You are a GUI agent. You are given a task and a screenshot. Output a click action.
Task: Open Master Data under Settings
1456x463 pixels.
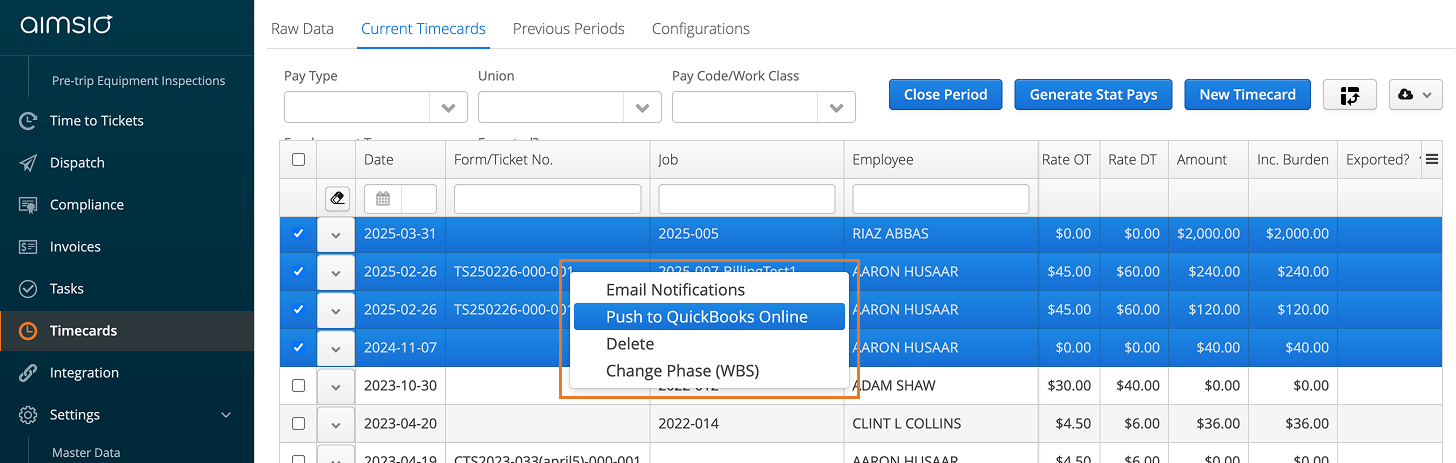pyautogui.click(x=86, y=453)
